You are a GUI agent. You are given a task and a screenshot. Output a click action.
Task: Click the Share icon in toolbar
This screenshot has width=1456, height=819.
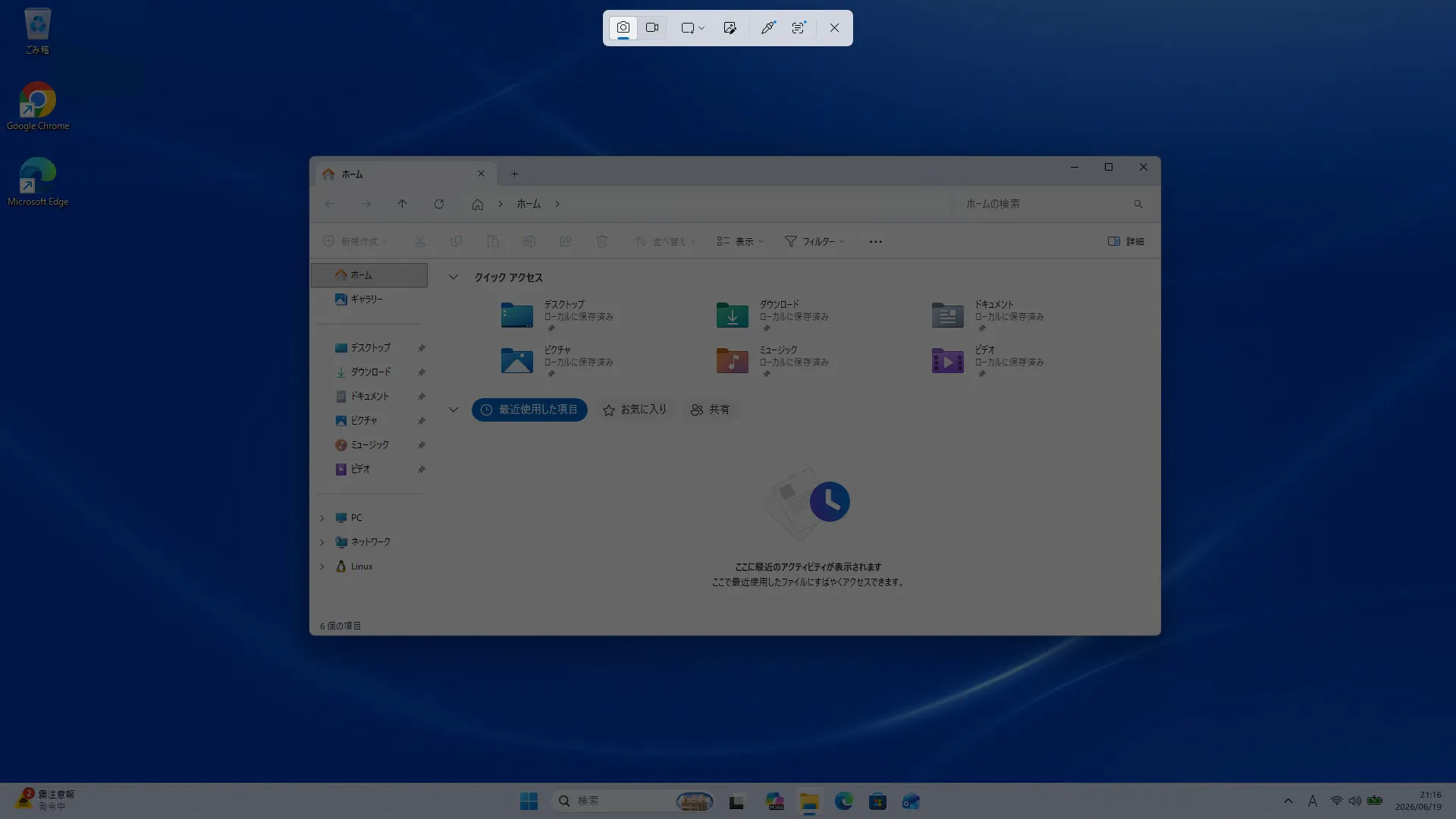(x=565, y=241)
